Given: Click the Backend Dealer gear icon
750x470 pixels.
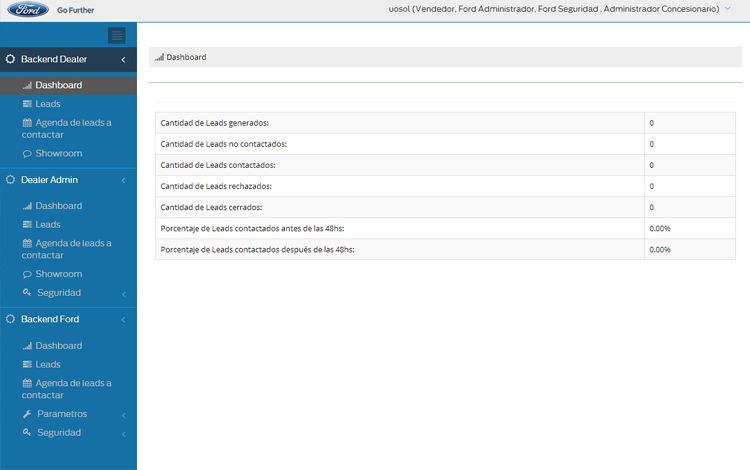Looking at the screenshot, I should (x=11, y=60).
